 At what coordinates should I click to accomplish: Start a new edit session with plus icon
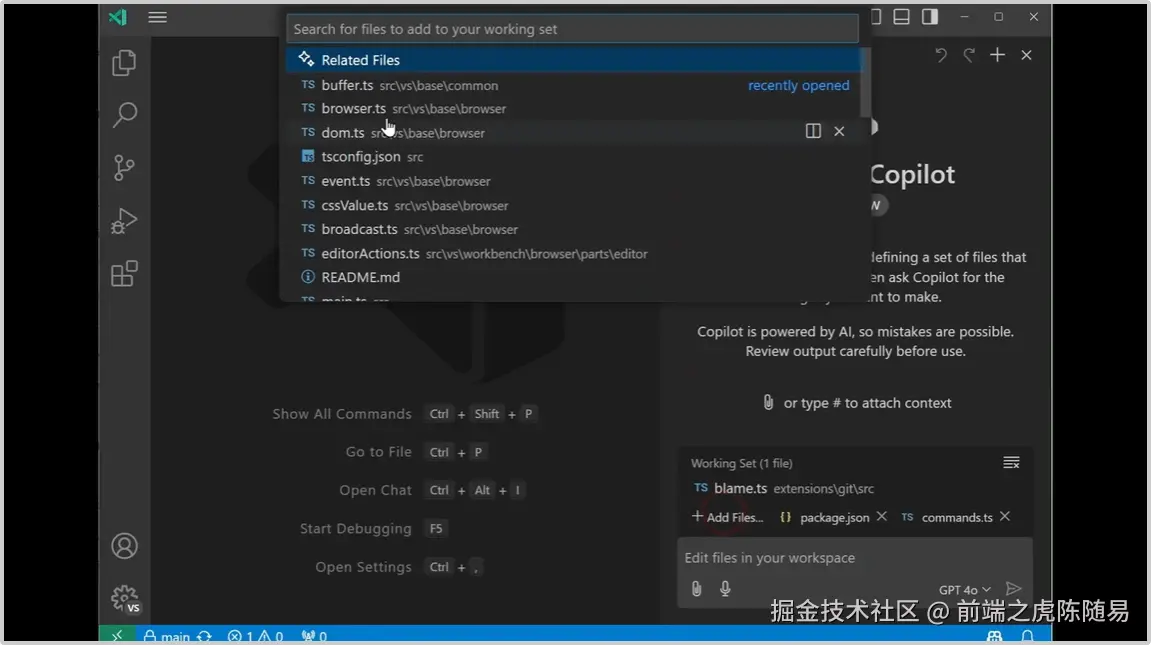pyautogui.click(x=998, y=55)
